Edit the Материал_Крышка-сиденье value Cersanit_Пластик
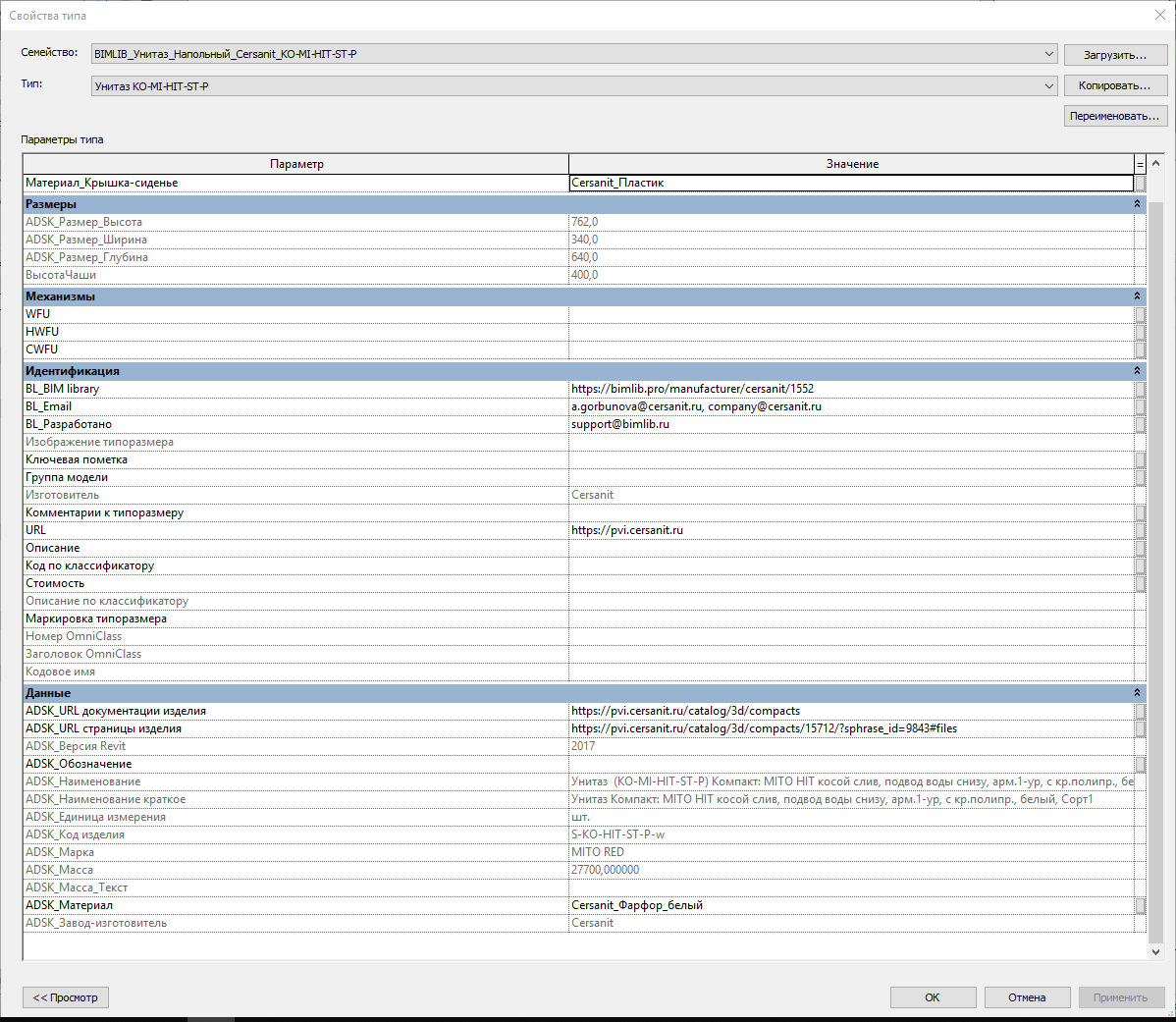 851,183
